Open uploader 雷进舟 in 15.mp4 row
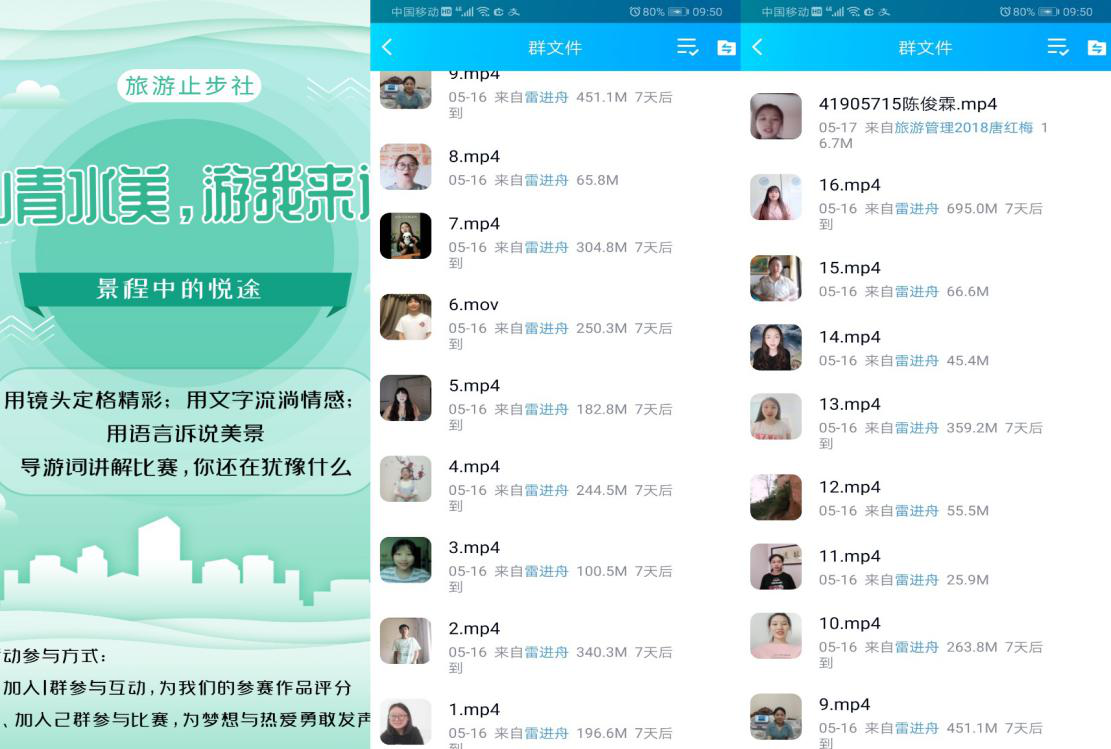 tap(917, 291)
